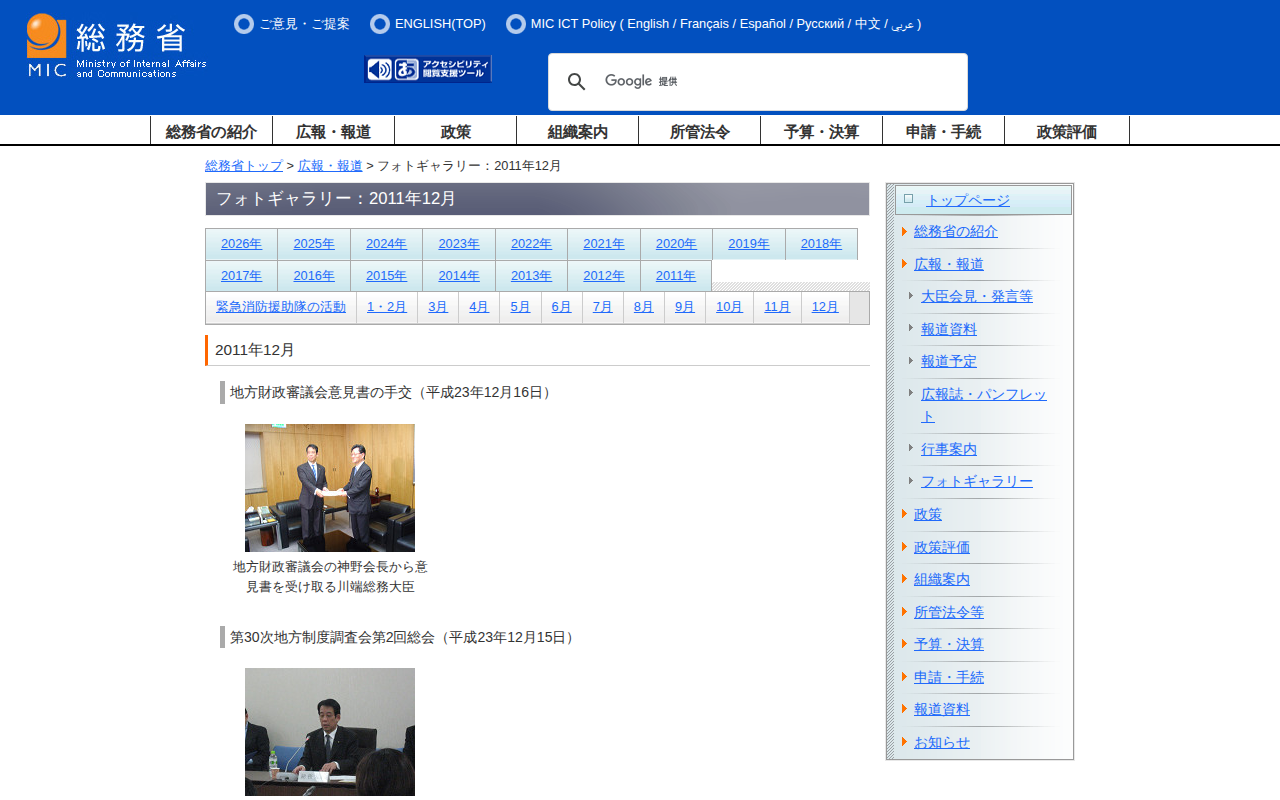Click the circle icon beside ご意見・ご提案

(244, 24)
